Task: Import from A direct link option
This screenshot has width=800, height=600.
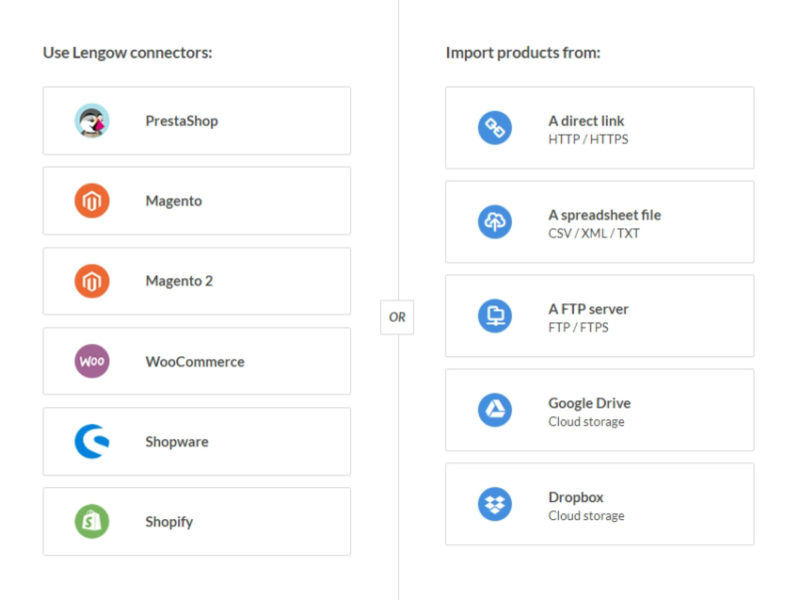Action: [x=586, y=121]
